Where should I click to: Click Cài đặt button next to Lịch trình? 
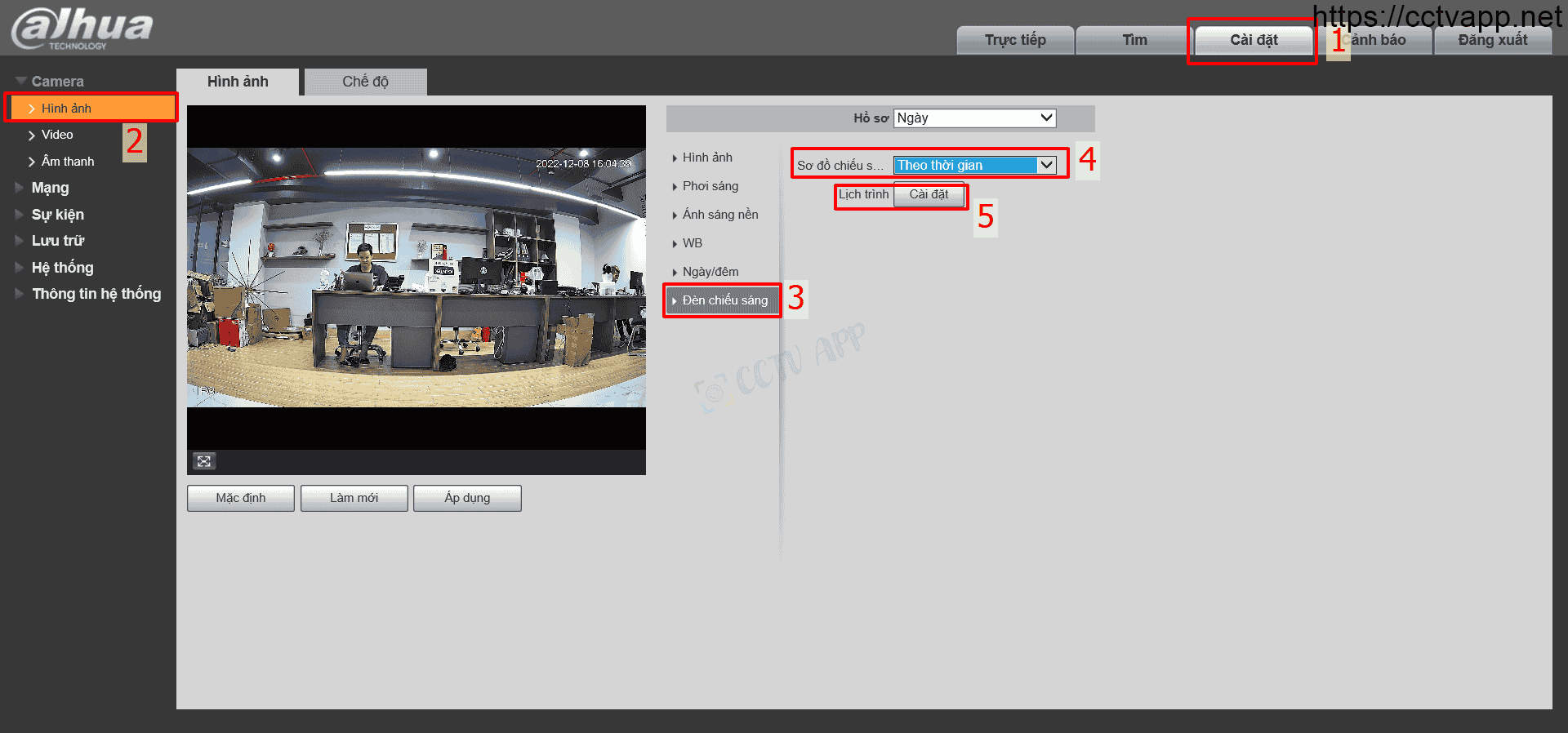coord(929,195)
